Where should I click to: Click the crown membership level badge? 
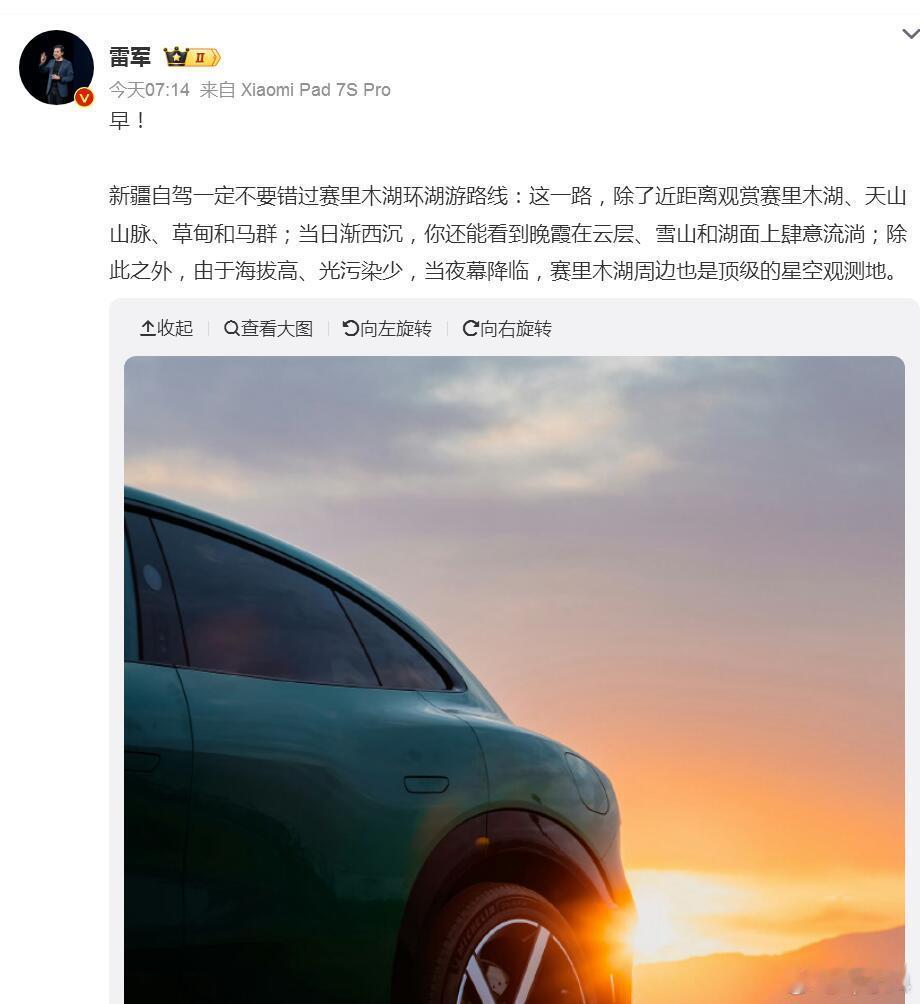click(x=192, y=58)
